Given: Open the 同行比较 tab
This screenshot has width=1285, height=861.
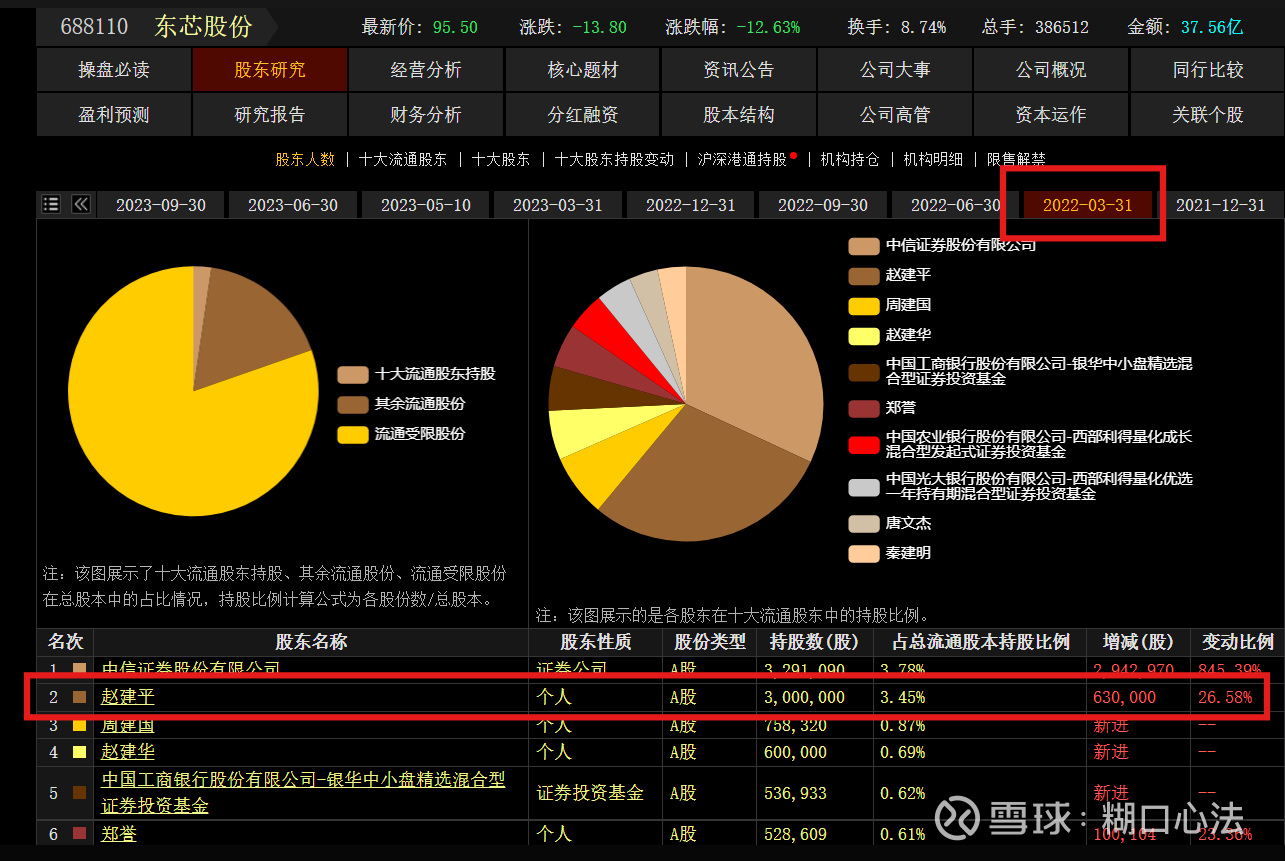Looking at the screenshot, I should [x=1208, y=70].
